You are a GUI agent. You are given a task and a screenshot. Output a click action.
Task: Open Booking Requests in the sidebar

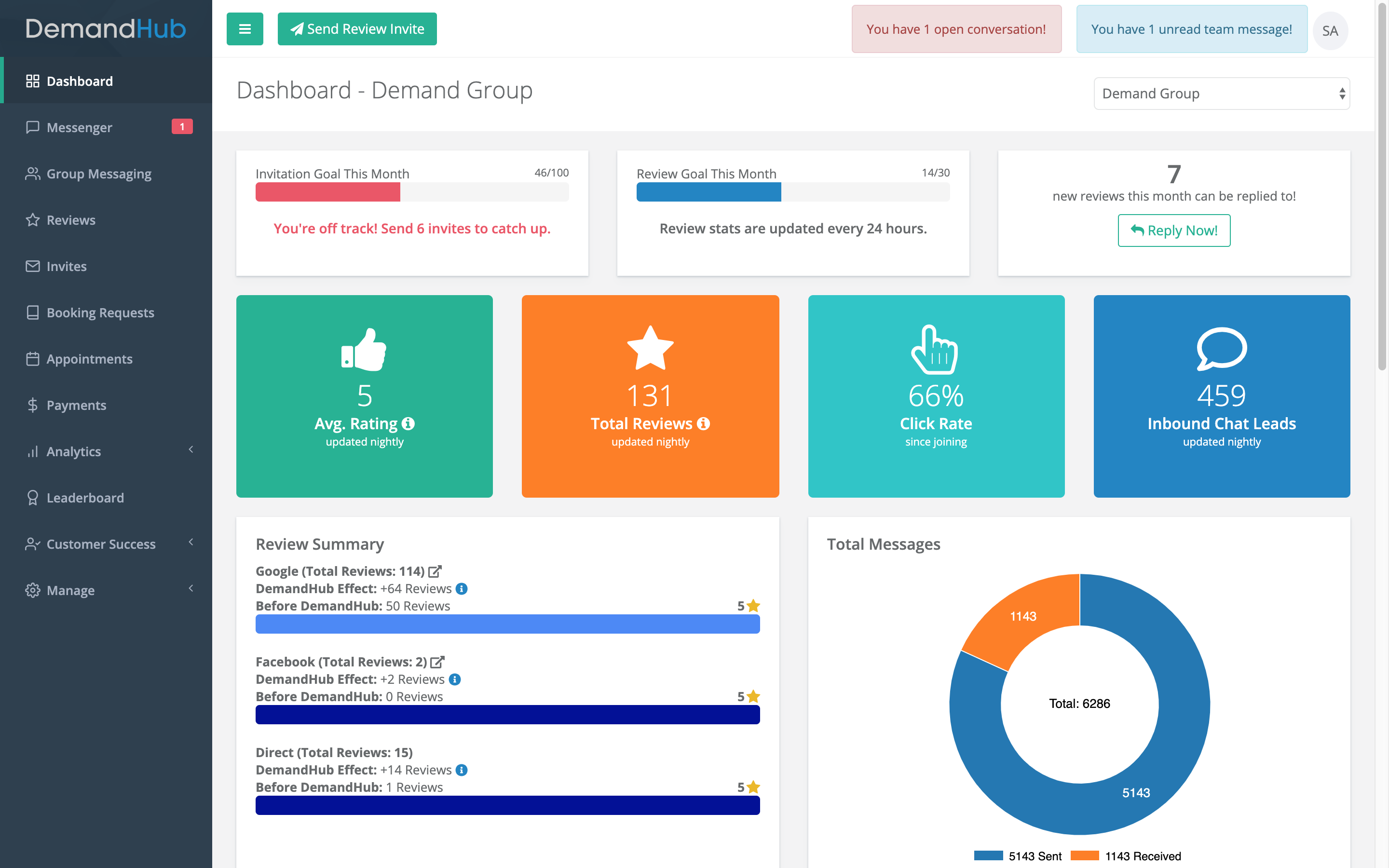click(100, 312)
